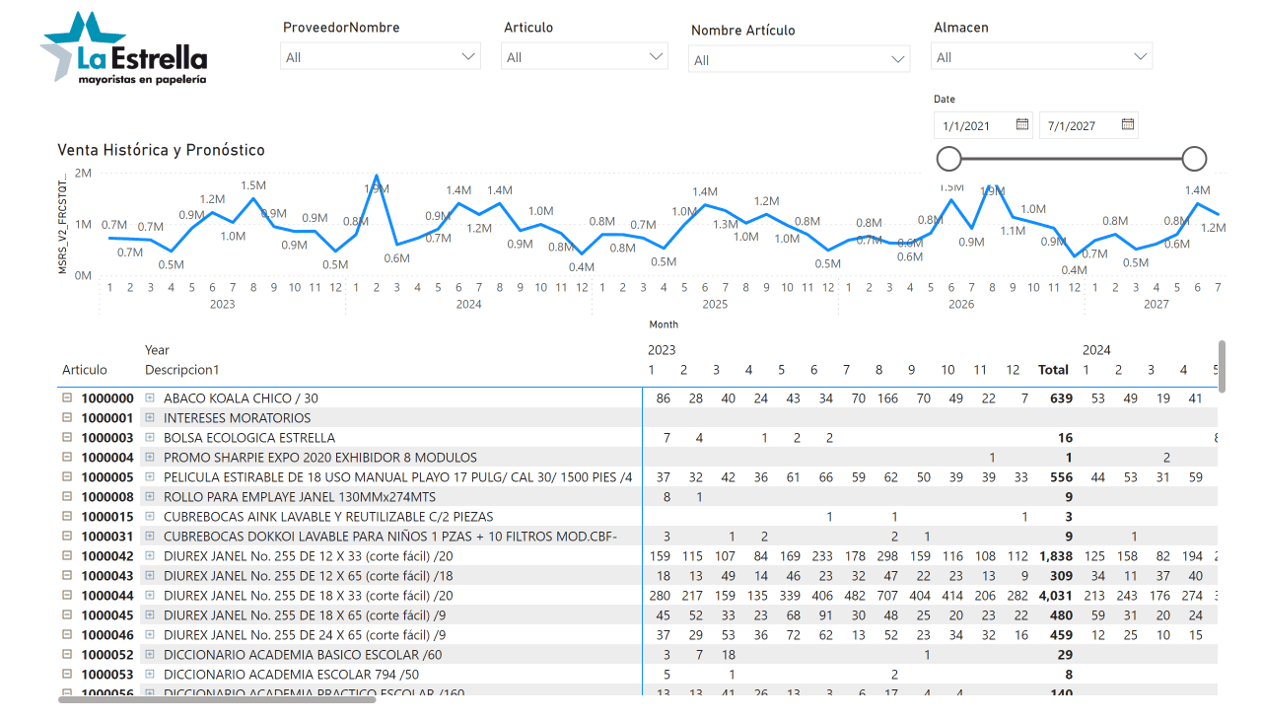Open the Almacen dropdown
This screenshot has height=720, width=1262.
1042,57
